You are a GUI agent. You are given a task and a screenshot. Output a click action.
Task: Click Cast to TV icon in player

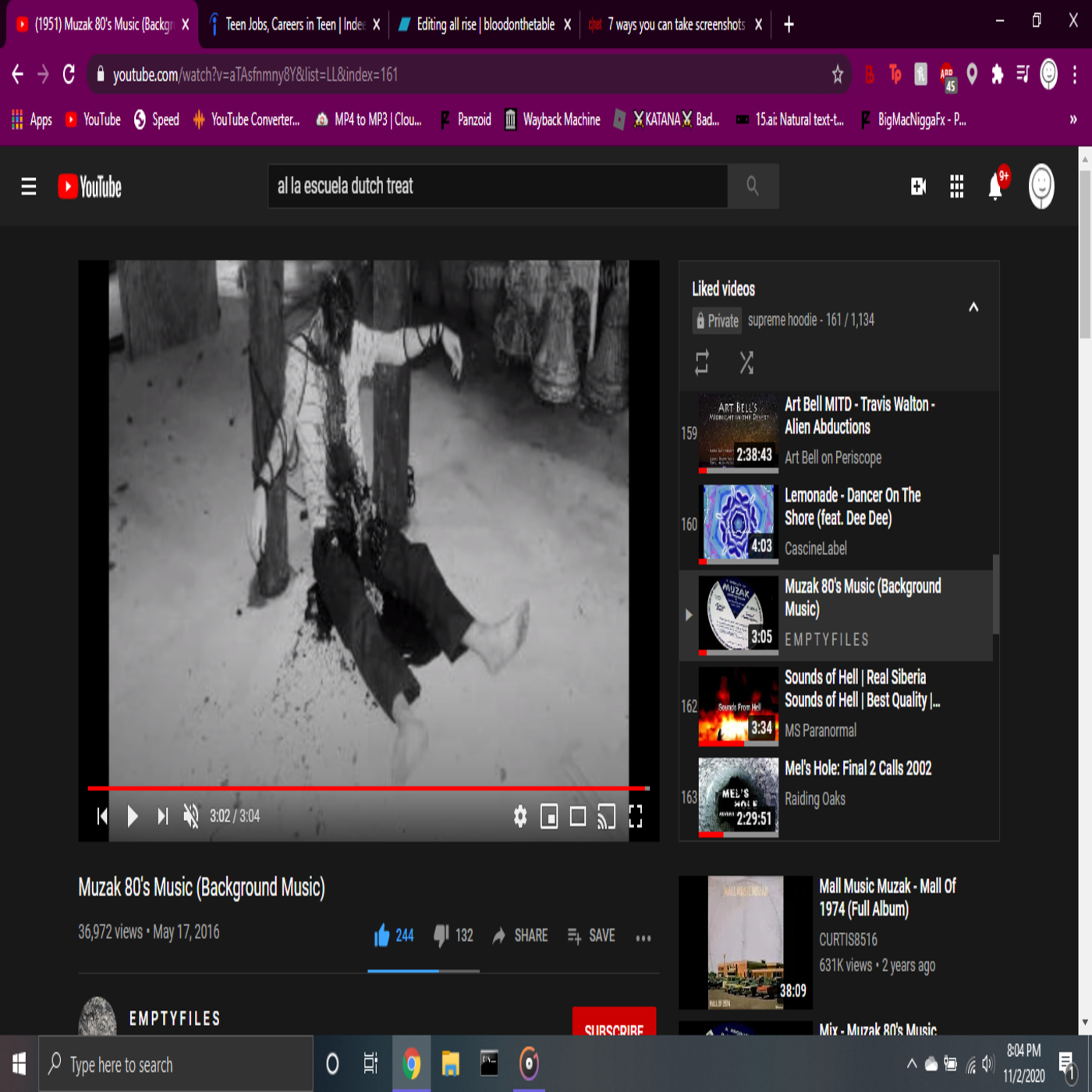click(x=606, y=817)
